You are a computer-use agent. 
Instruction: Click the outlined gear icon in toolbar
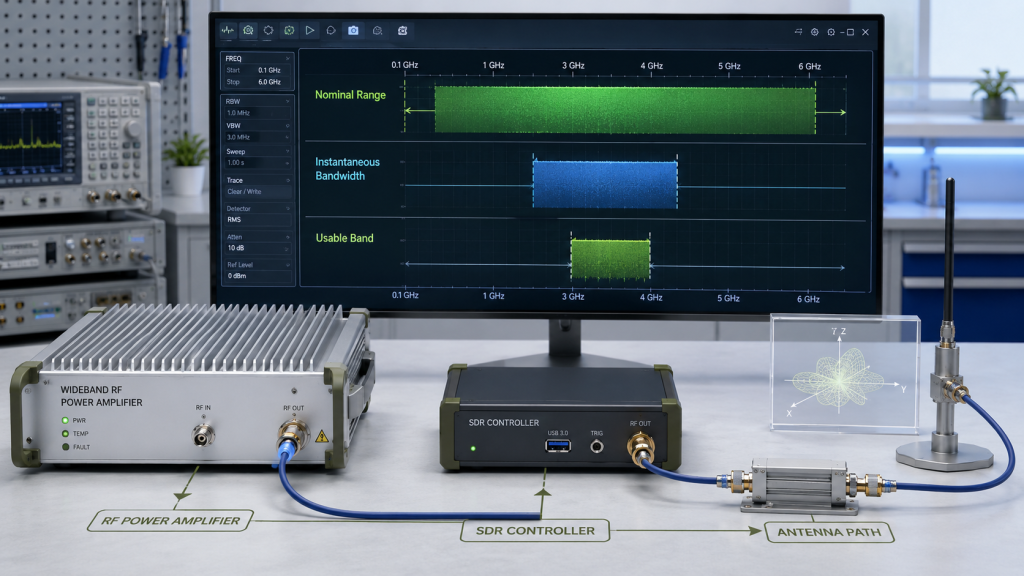[x=268, y=30]
